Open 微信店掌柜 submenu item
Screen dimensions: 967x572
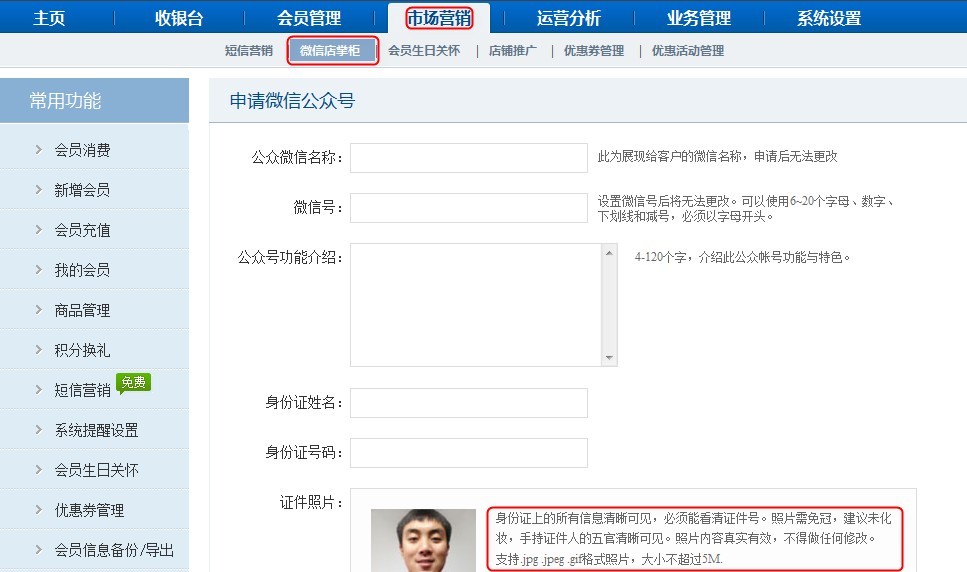[333, 51]
